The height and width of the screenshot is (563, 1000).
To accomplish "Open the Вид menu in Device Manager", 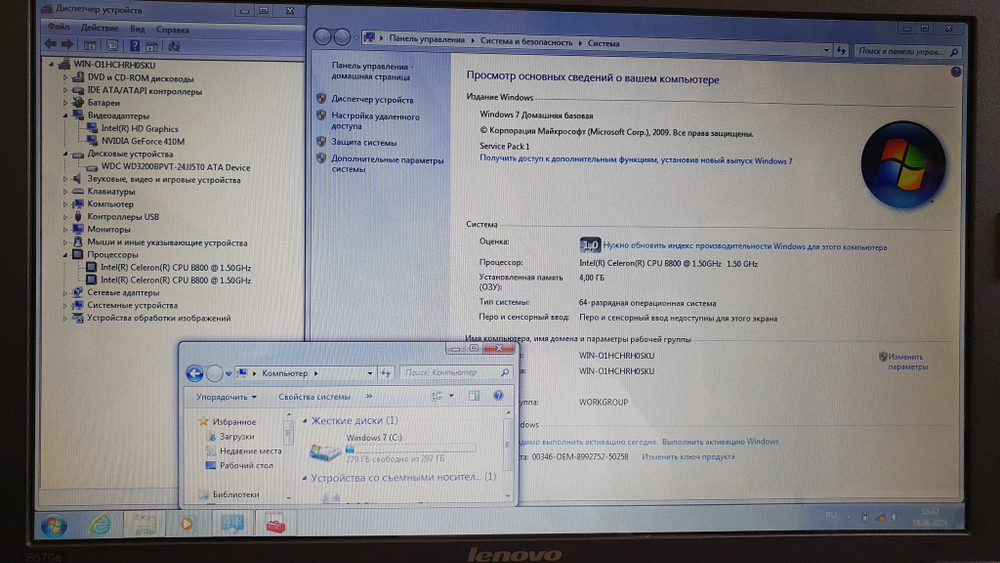I will click(x=137, y=29).
